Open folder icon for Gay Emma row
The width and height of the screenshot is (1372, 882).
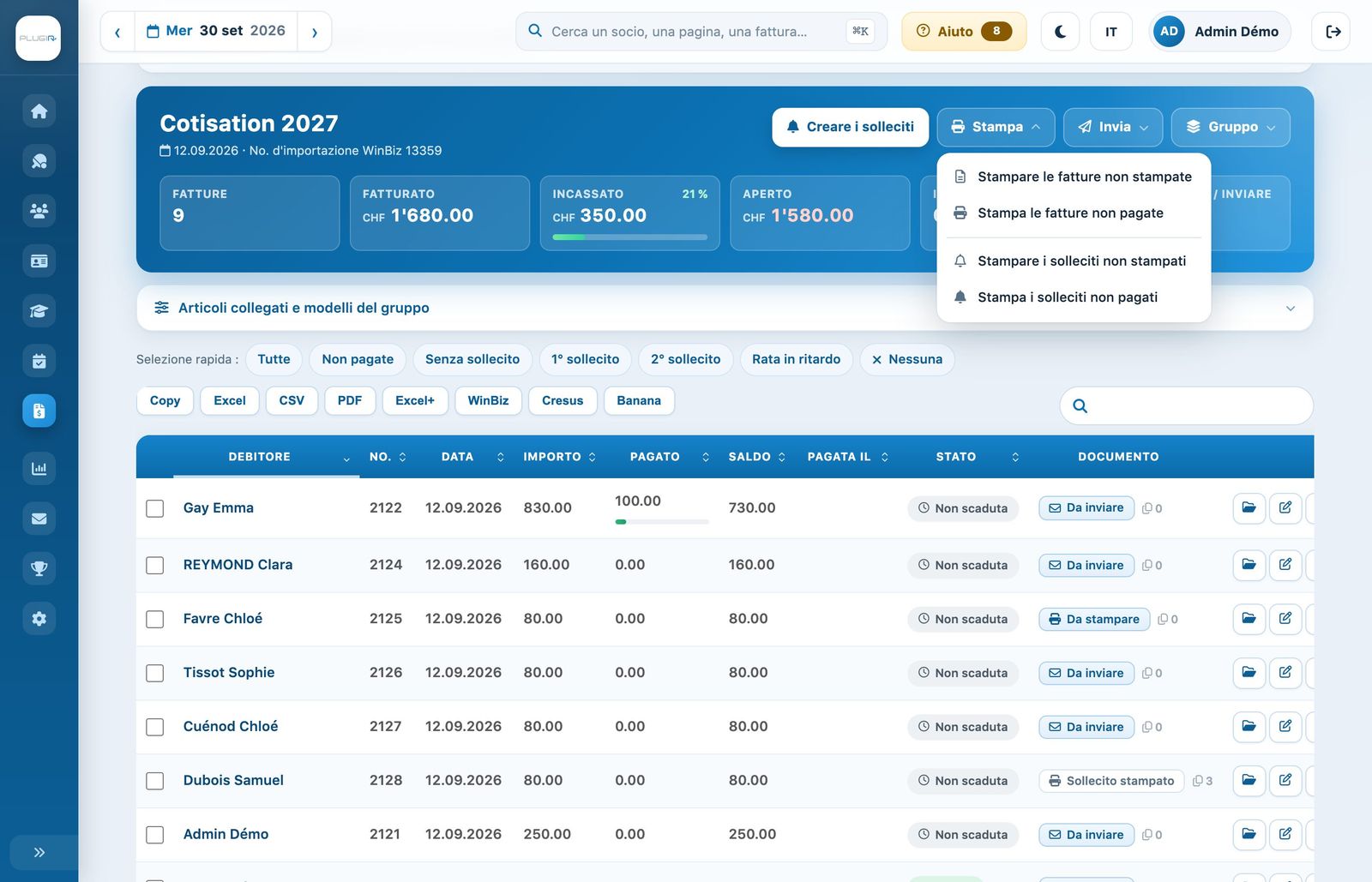1249,508
